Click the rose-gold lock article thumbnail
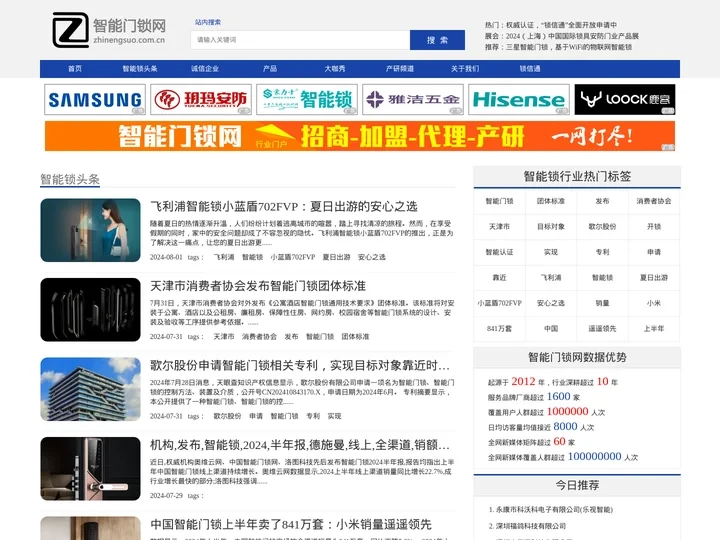The height and width of the screenshot is (540, 720). 90,468
